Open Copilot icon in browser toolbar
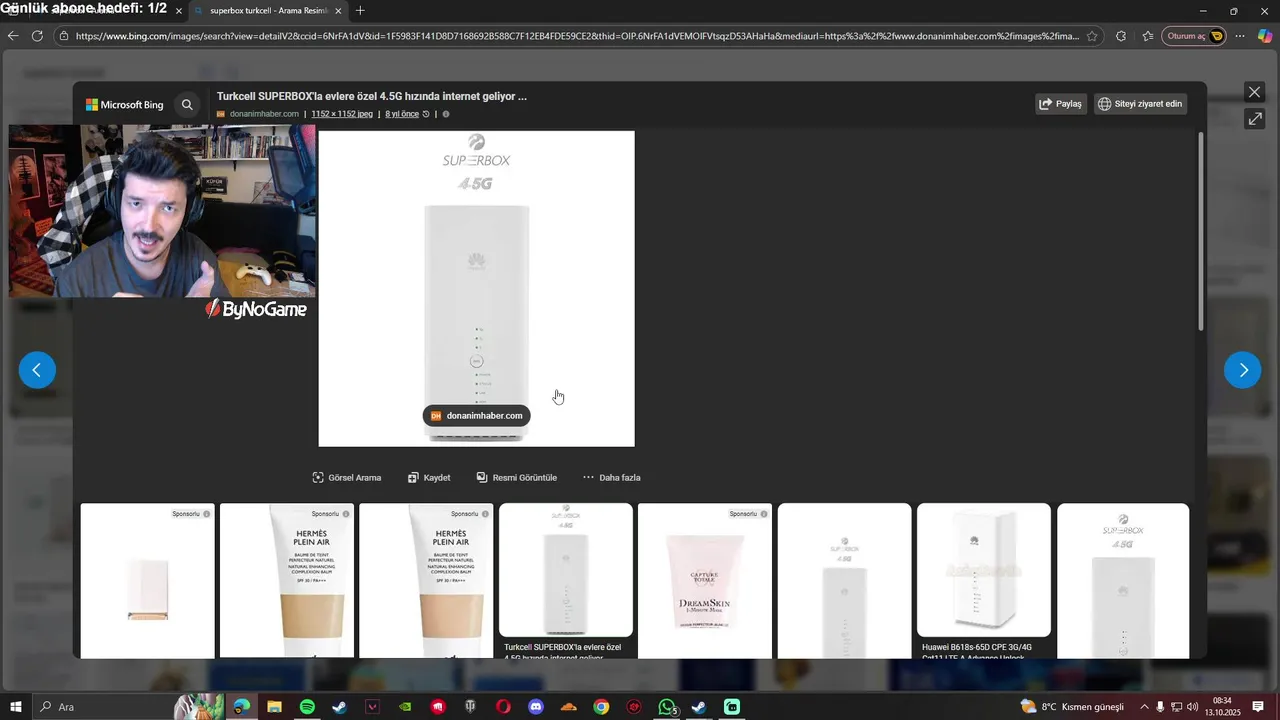The image size is (1280, 720). coord(1265,36)
